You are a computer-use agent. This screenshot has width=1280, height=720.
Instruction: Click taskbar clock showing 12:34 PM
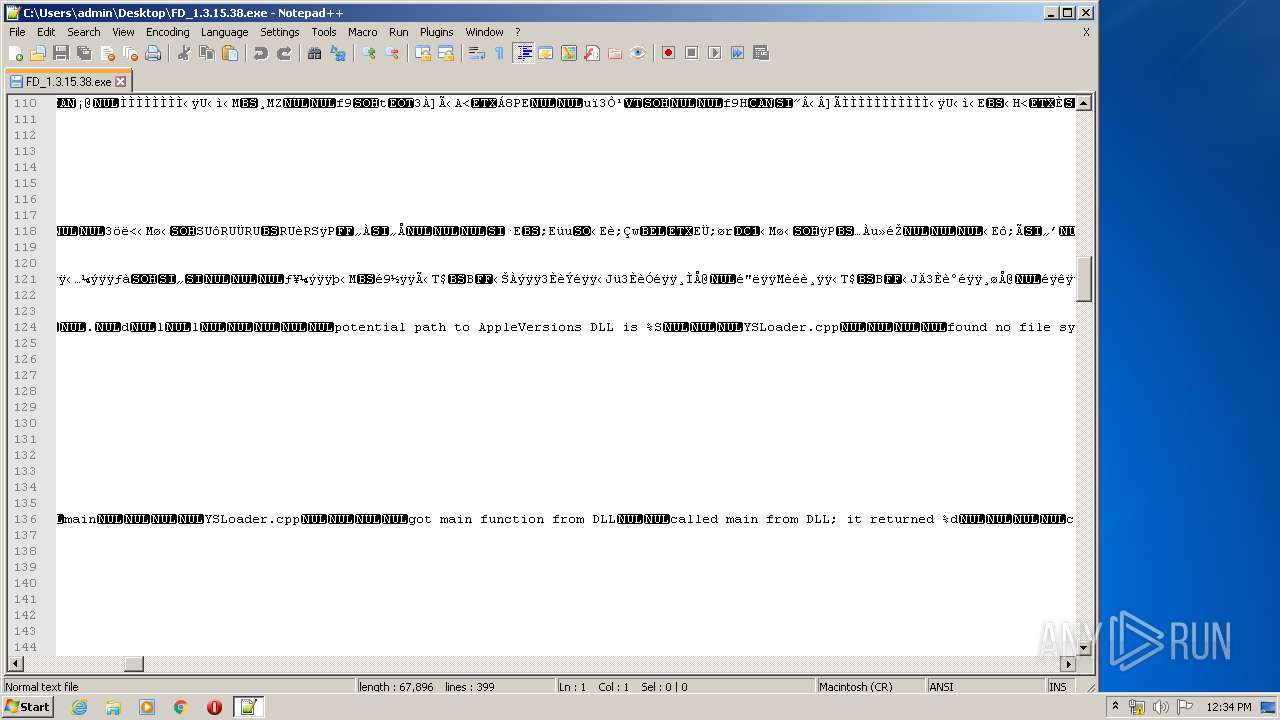(x=1228, y=707)
